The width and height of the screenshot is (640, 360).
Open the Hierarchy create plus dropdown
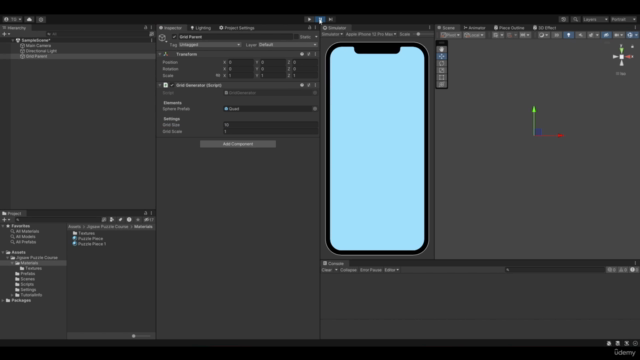click(6, 34)
